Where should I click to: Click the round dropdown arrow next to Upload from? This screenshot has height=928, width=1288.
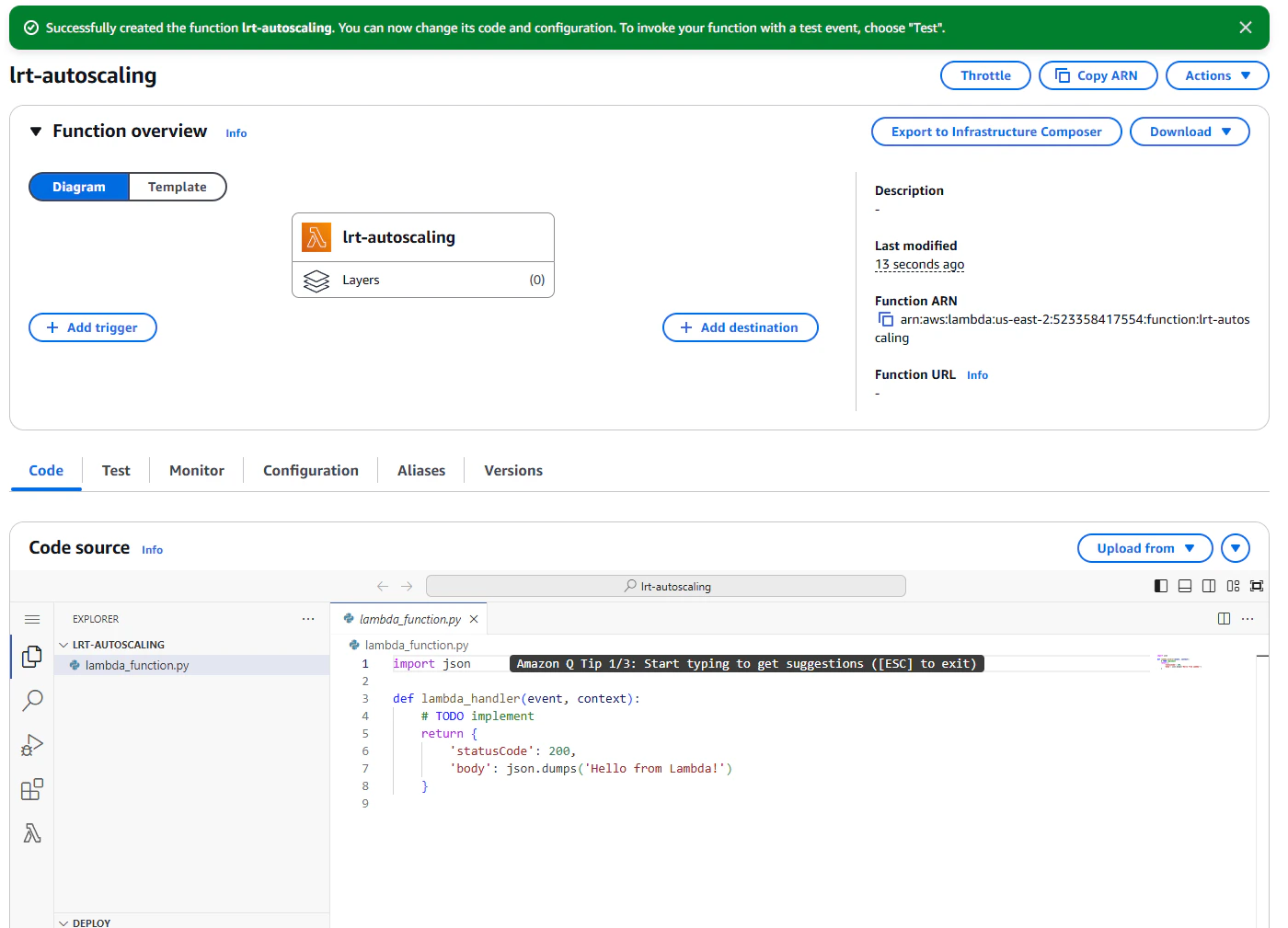pos(1236,548)
